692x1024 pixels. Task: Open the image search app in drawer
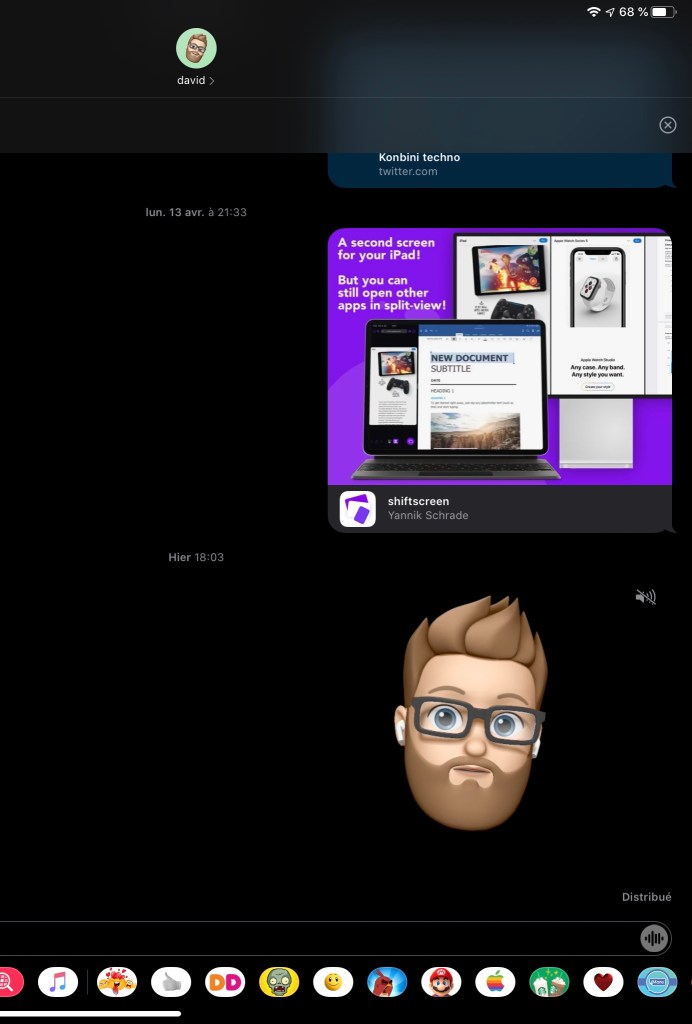(x=8, y=982)
